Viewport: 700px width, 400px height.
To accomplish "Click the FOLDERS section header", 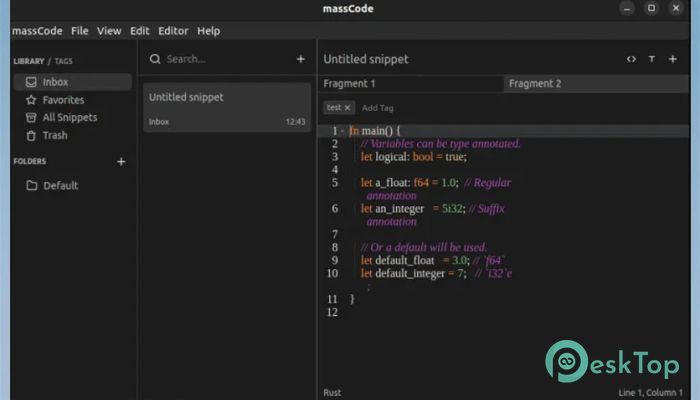I will point(29,161).
